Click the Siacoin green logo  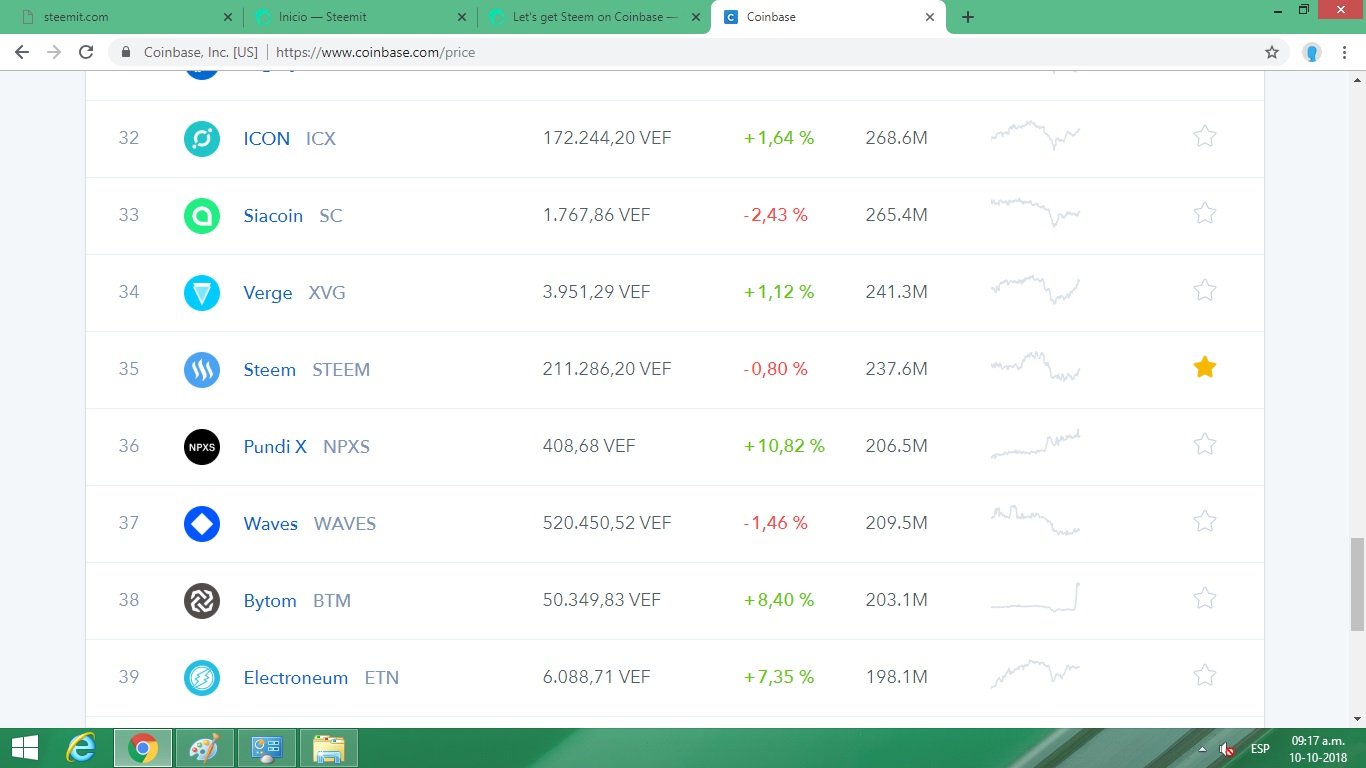[x=202, y=216]
